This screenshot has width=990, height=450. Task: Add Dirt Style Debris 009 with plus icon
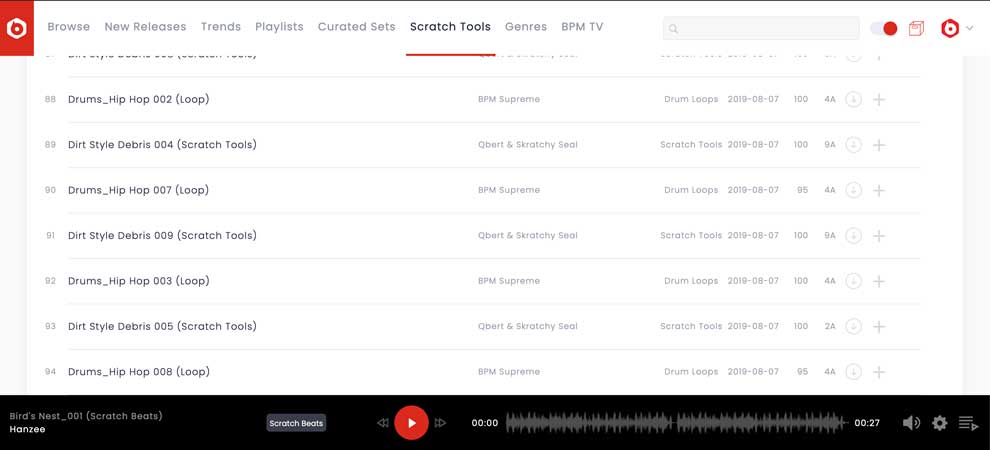click(878, 236)
